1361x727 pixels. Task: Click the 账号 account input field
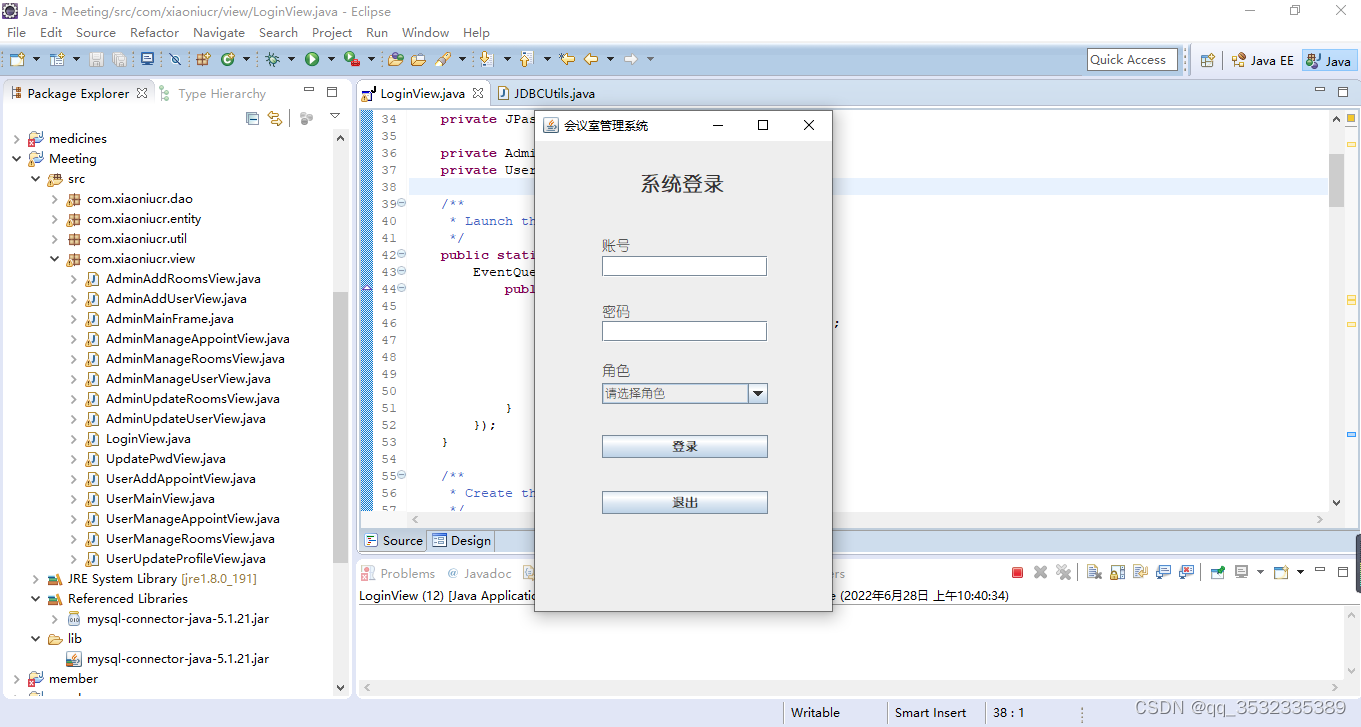point(684,266)
